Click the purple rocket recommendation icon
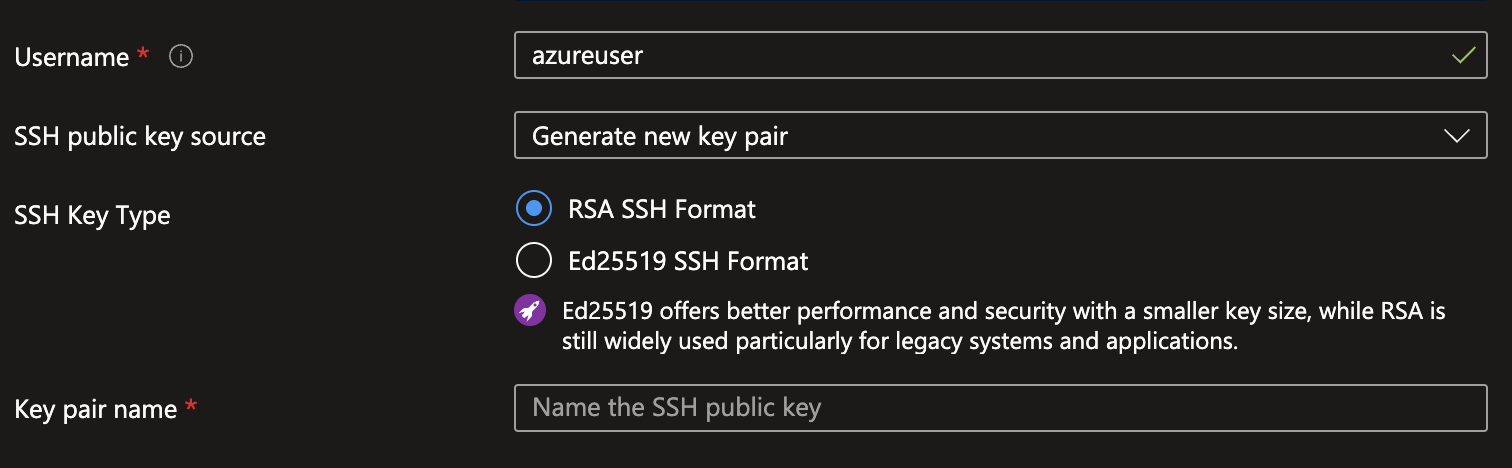 tap(530, 311)
